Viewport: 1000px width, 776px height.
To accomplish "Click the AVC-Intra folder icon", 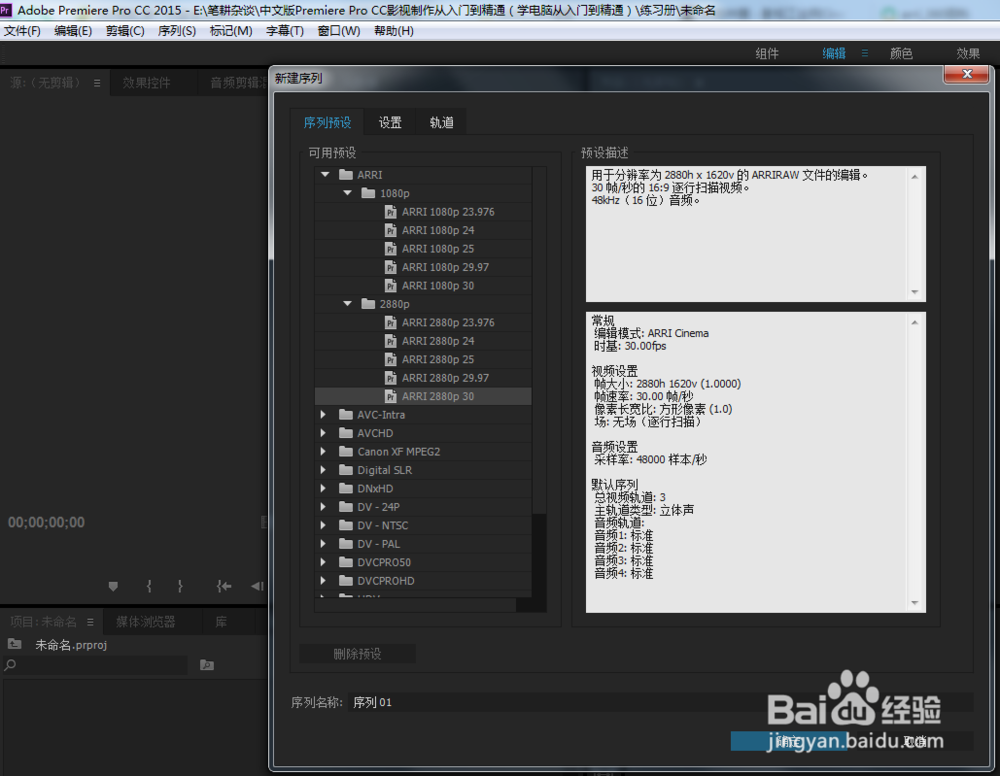I will point(346,414).
